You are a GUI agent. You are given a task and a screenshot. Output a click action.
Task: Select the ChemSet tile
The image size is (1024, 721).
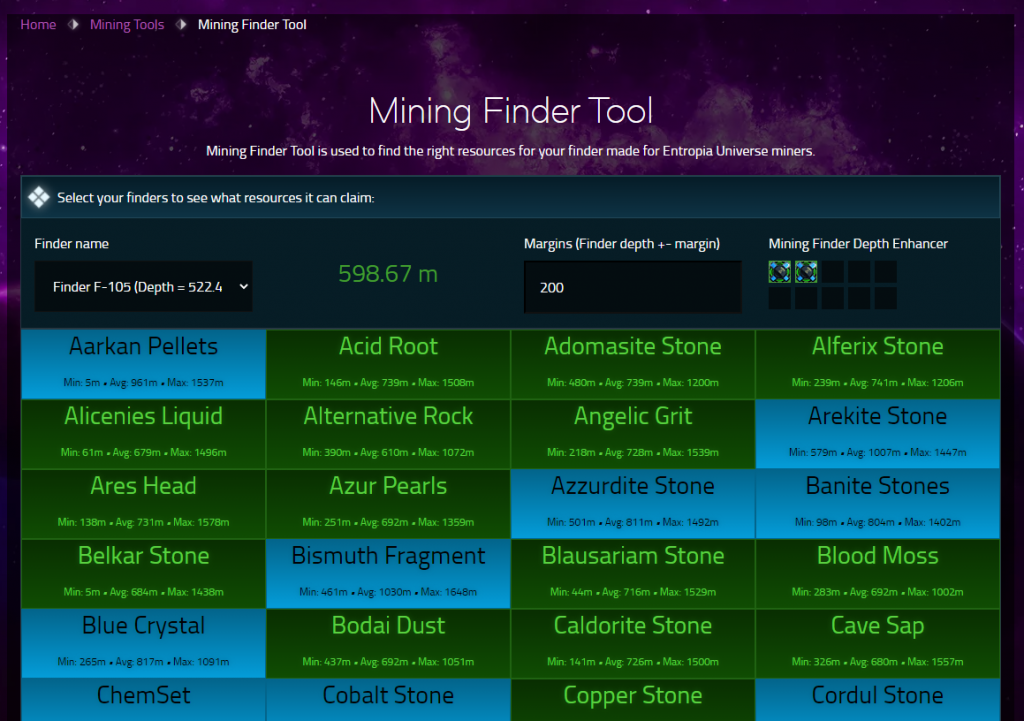point(144,700)
